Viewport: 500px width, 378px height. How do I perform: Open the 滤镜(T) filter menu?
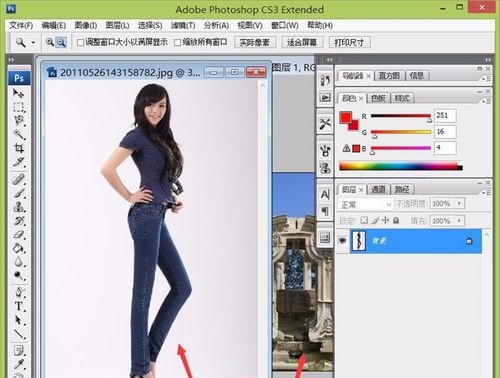point(183,25)
